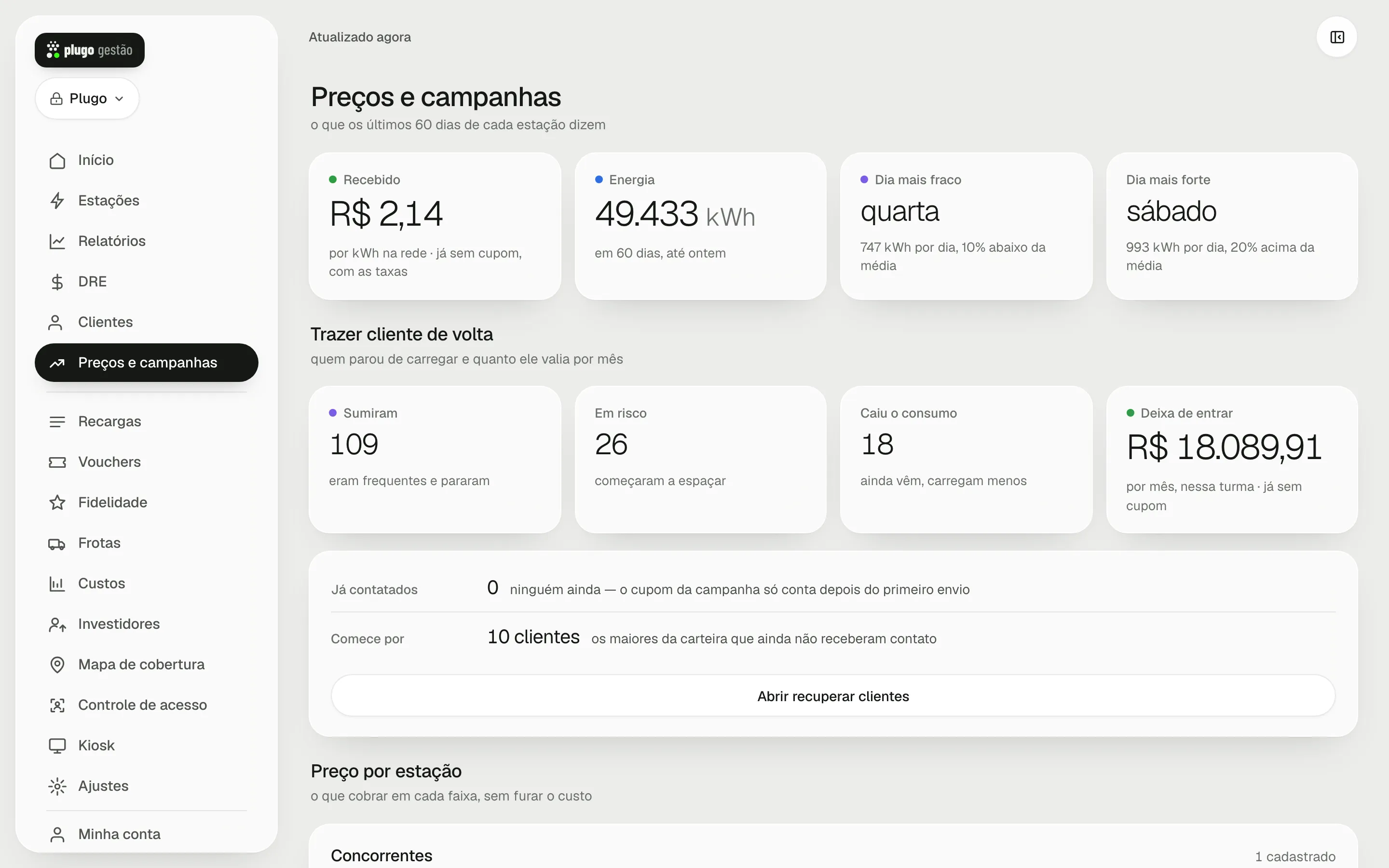Click the Sumiram 109 card
This screenshot has width=1389, height=868.
point(435,459)
